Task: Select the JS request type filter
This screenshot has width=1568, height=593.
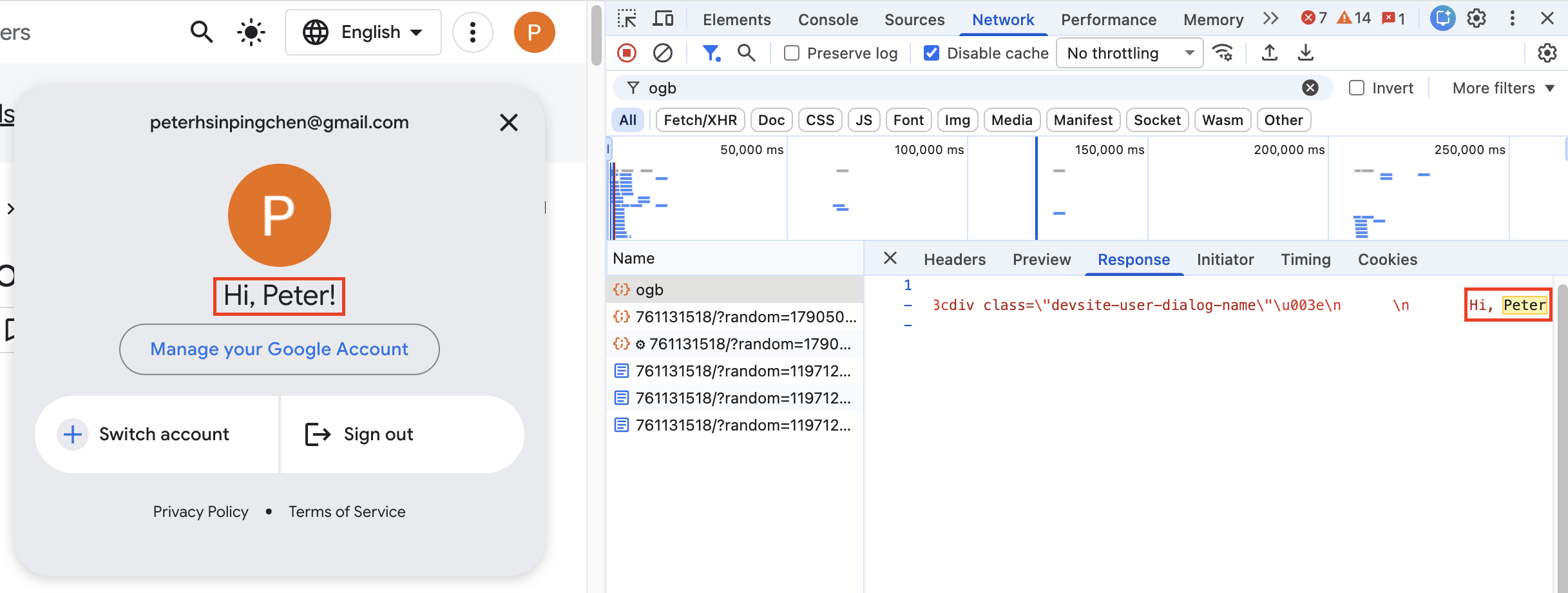Action: pyautogui.click(x=864, y=120)
